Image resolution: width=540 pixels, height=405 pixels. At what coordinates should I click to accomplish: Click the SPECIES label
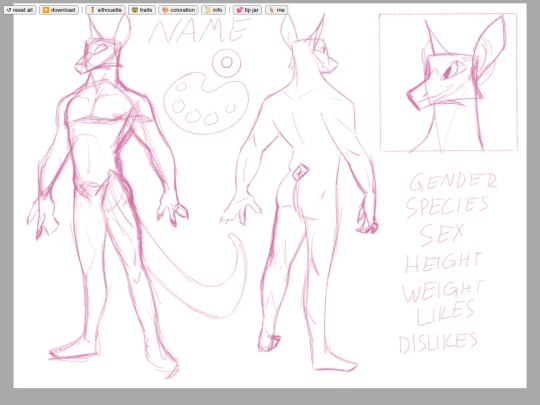(x=447, y=207)
